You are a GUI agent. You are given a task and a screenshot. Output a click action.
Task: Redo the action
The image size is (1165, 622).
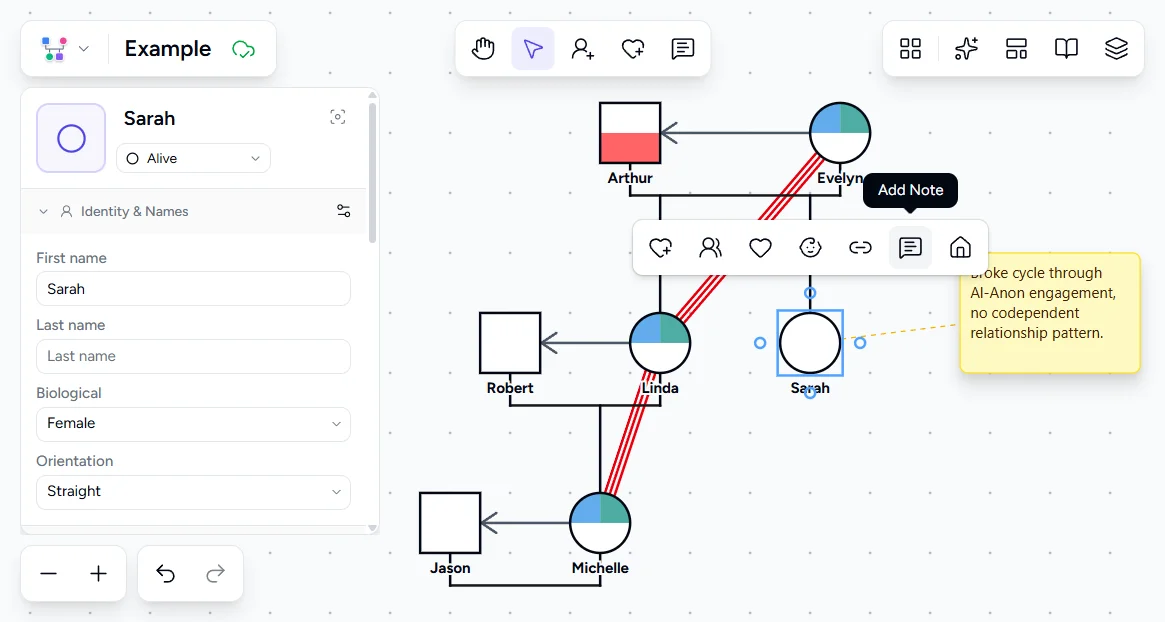[x=215, y=574]
